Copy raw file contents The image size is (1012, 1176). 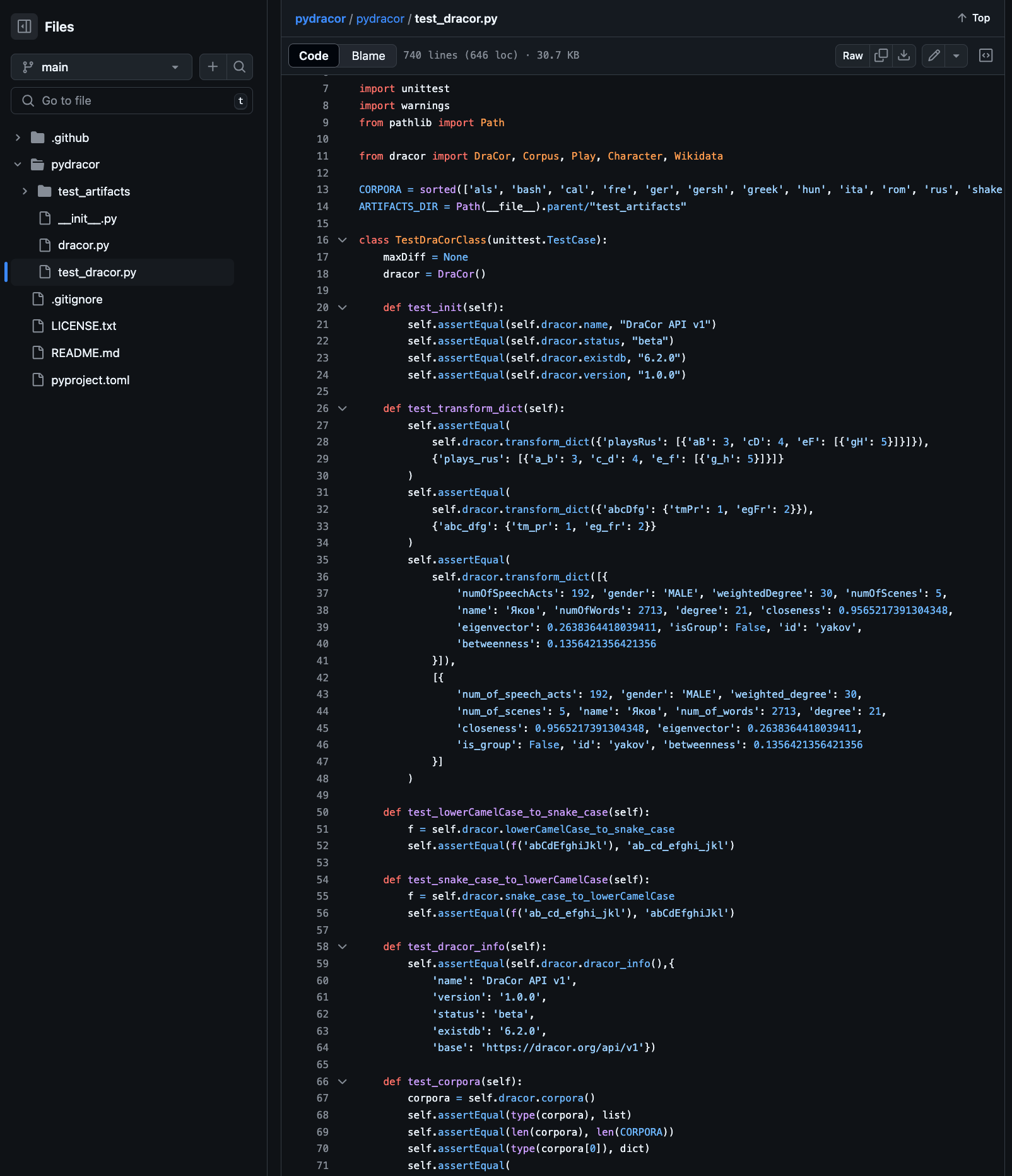pos(881,56)
